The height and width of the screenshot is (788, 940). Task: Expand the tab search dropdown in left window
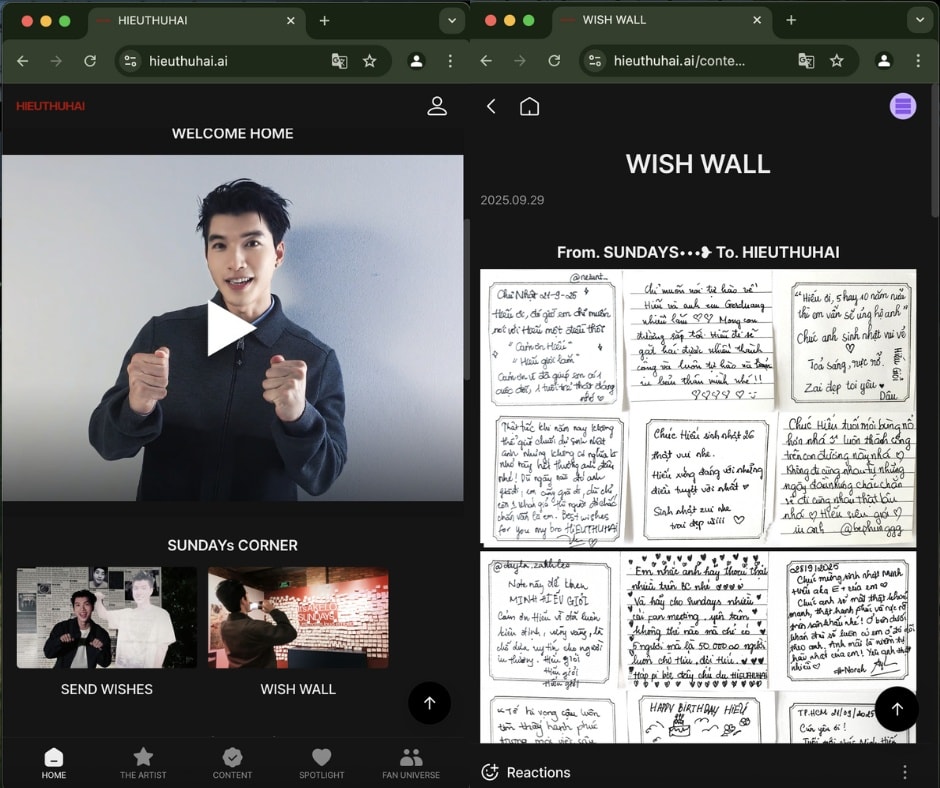pos(451,21)
